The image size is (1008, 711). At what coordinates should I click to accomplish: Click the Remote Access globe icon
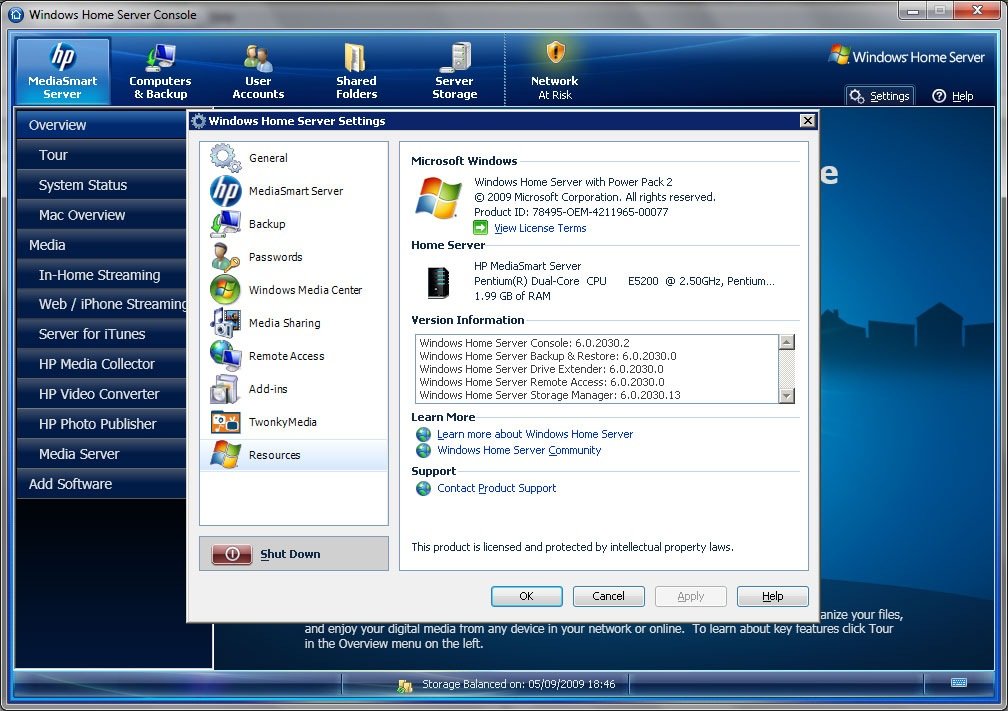pyautogui.click(x=225, y=356)
